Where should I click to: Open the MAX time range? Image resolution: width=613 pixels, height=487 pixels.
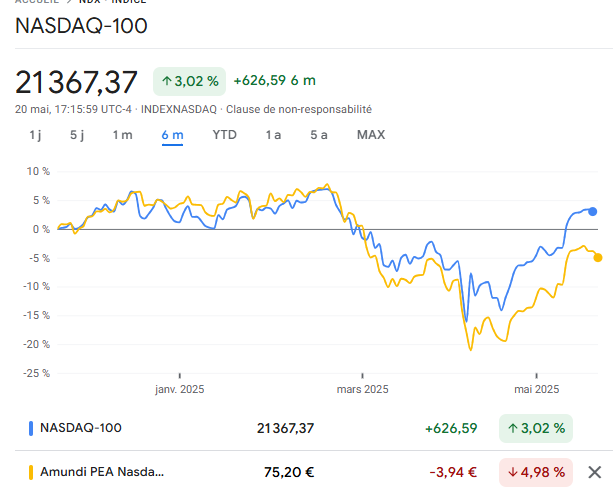click(x=371, y=135)
